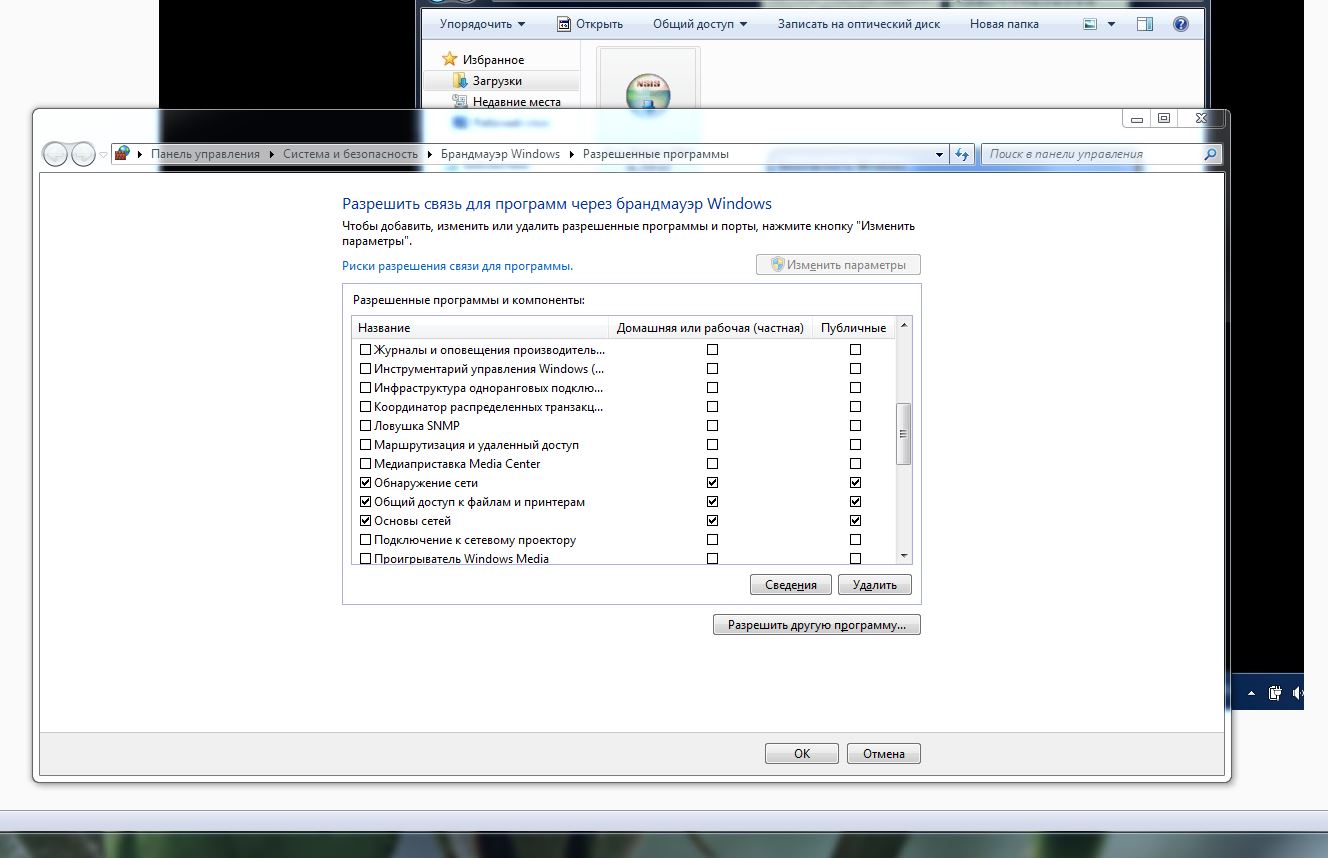Image resolution: width=1328 pixels, height=858 pixels.
Task: Click the magnifier icon in Control Panel search
Action: click(1210, 154)
